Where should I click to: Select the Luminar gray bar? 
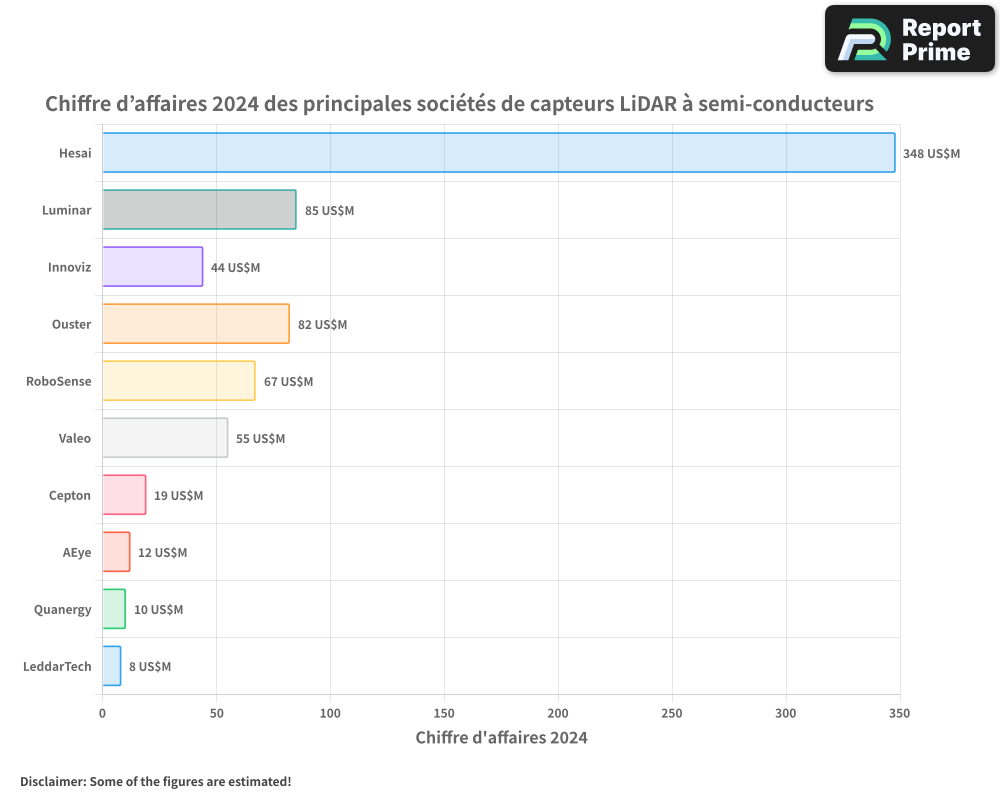coord(199,210)
